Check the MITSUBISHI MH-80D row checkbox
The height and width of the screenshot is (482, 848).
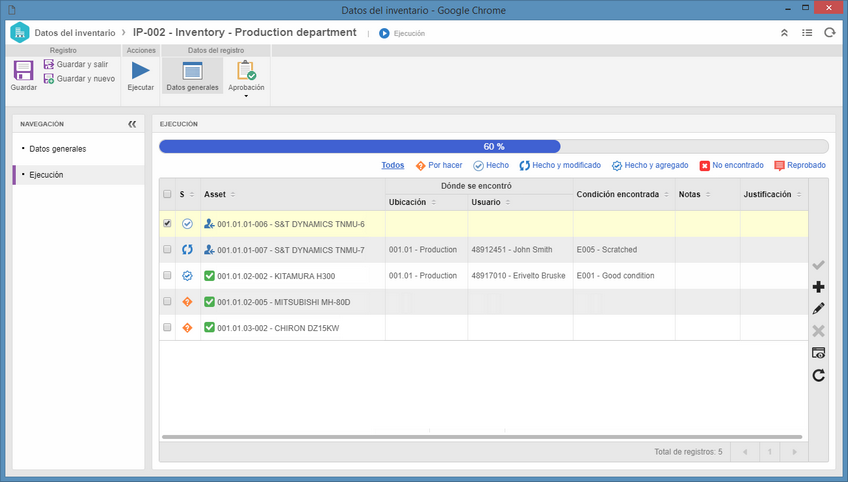(x=167, y=301)
